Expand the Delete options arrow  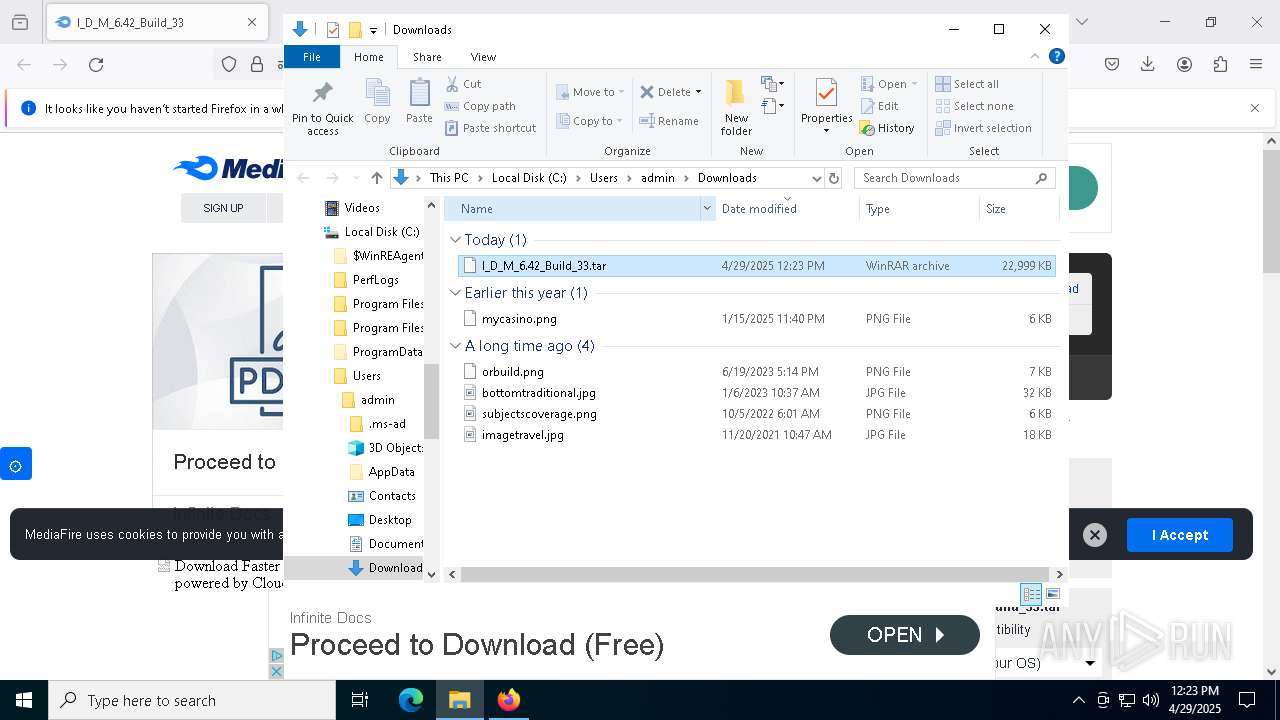coord(698,92)
